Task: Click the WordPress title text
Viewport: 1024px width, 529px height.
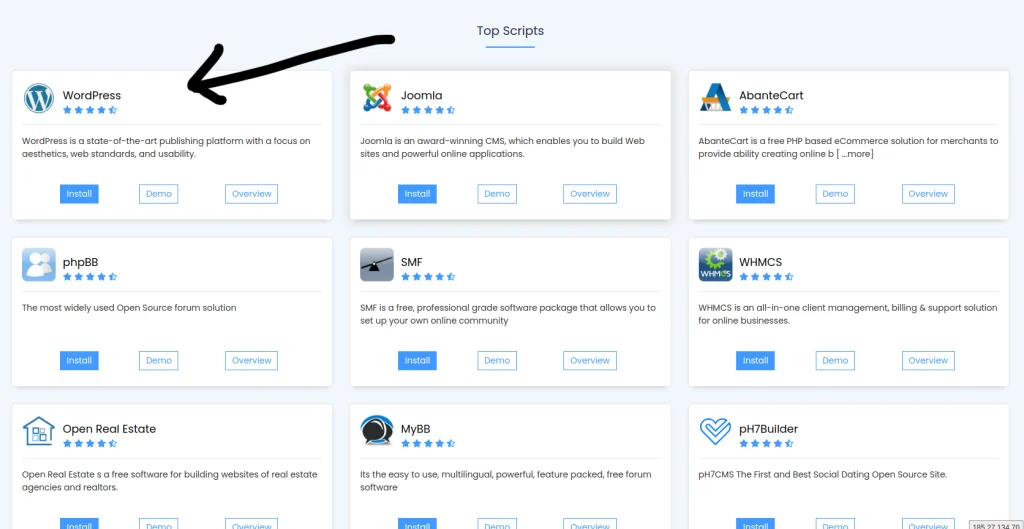Action: 91,95
